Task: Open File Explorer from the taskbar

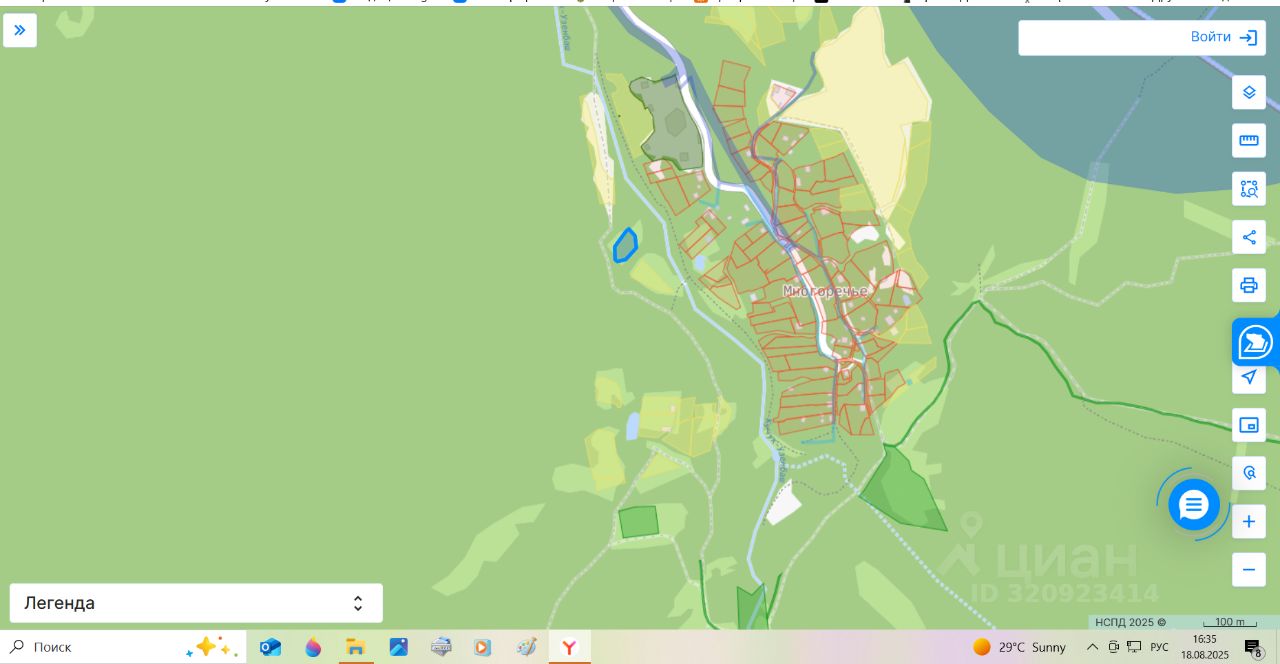Action: tap(356, 647)
